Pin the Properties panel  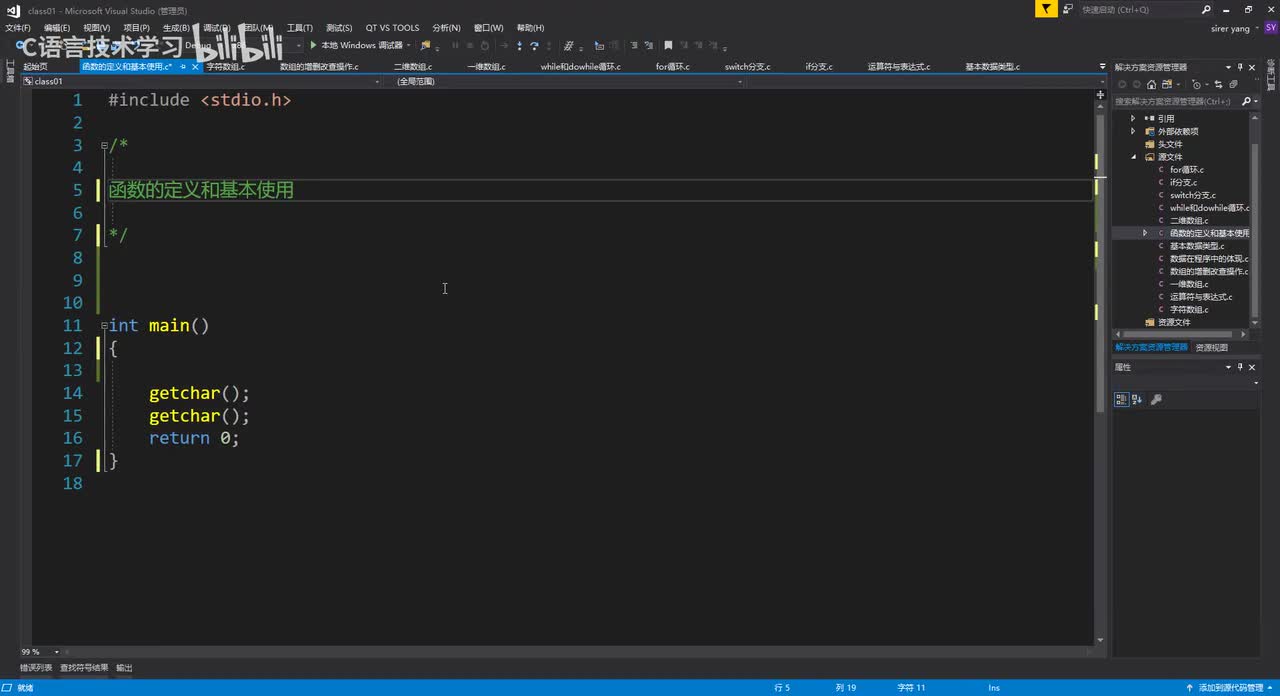point(1240,367)
